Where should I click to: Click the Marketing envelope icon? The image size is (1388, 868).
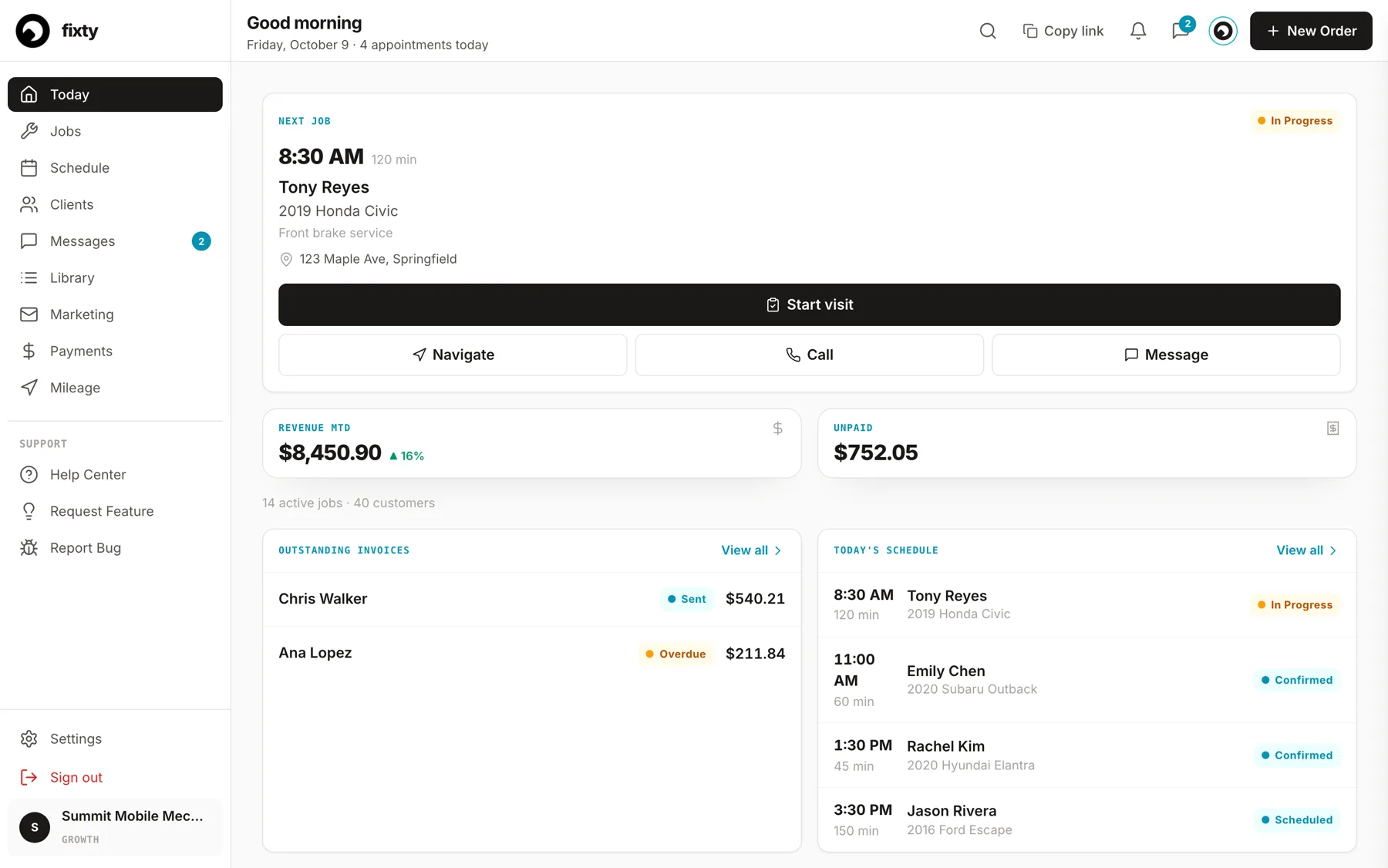[x=29, y=315]
